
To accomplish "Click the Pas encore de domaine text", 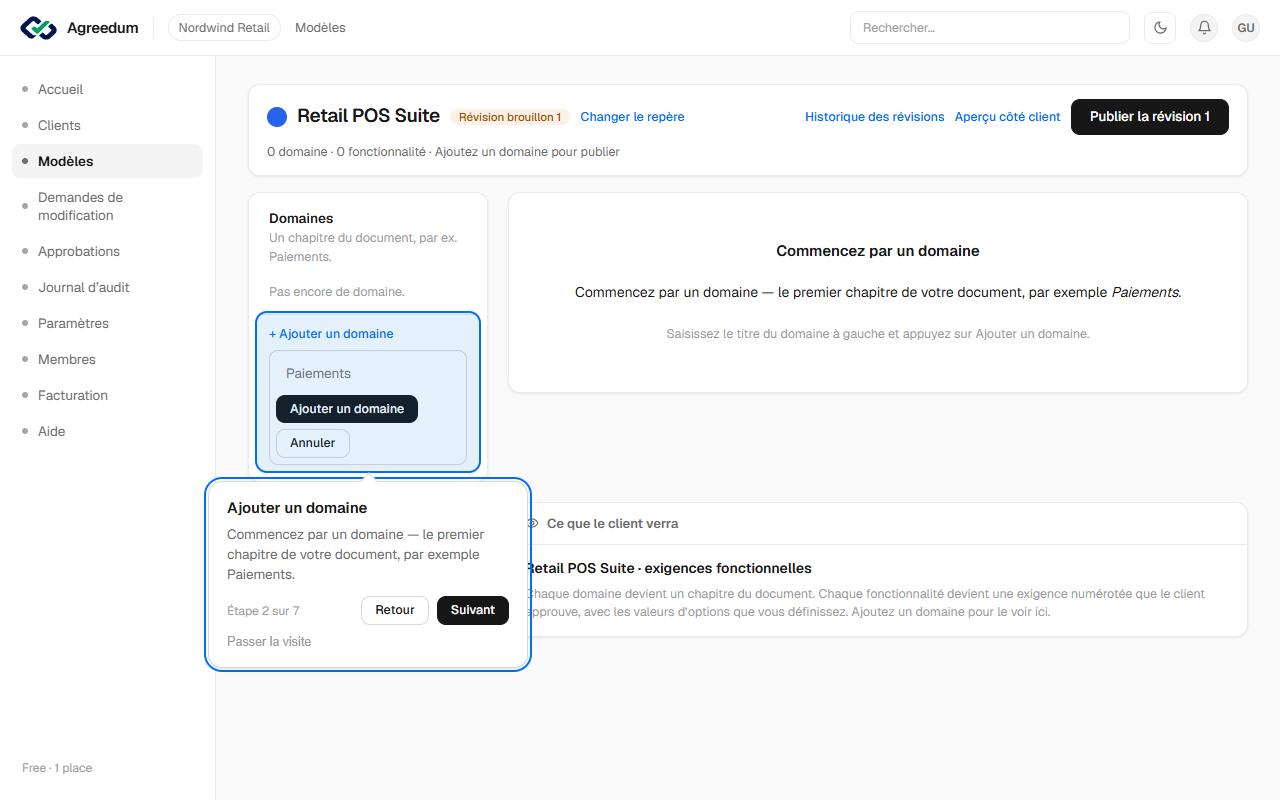I will click(x=337, y=292).
